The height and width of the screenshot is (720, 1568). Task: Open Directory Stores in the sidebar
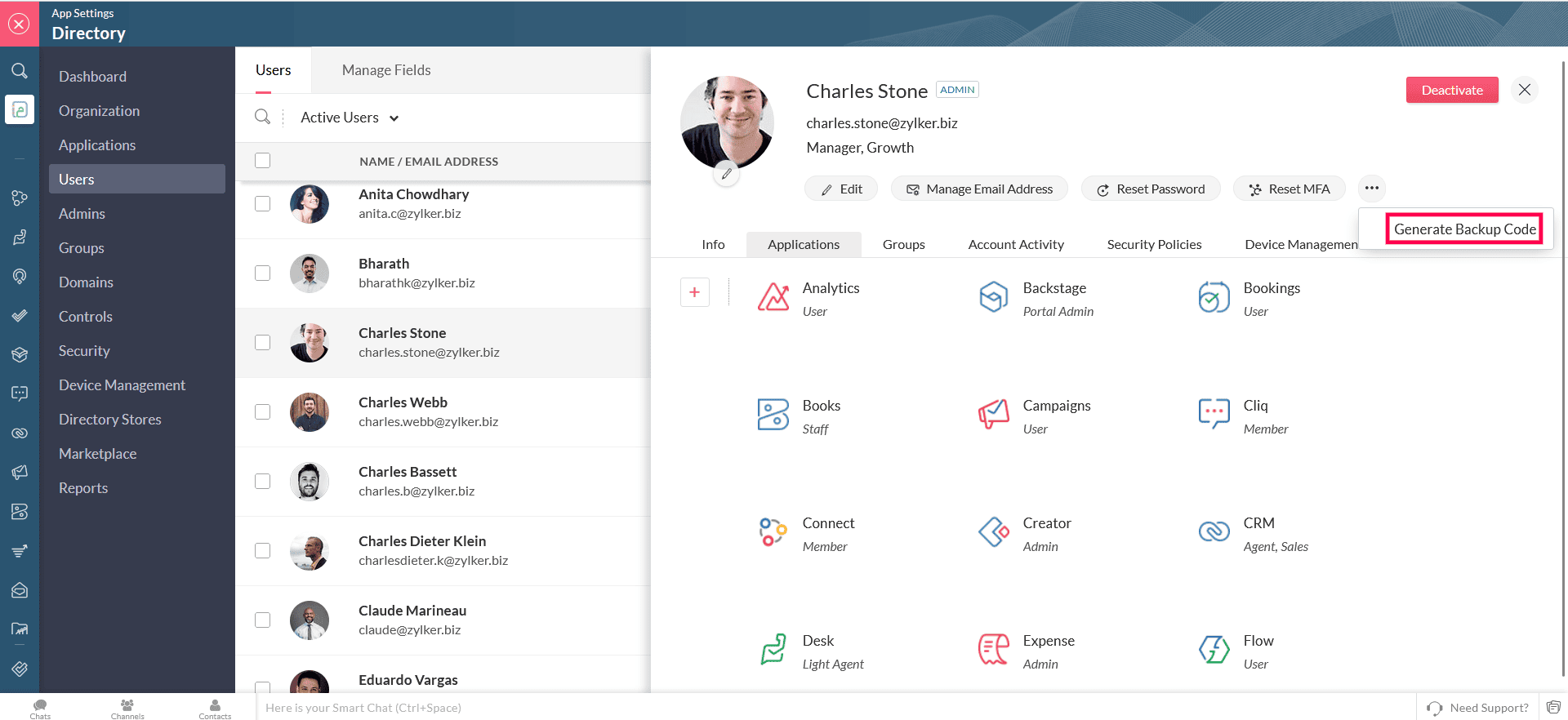(109, 420)
